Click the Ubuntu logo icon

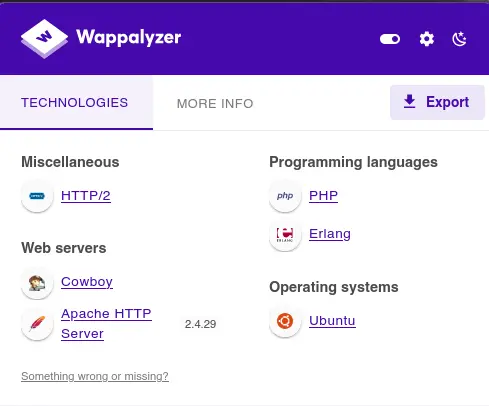(x=285, y=321)
